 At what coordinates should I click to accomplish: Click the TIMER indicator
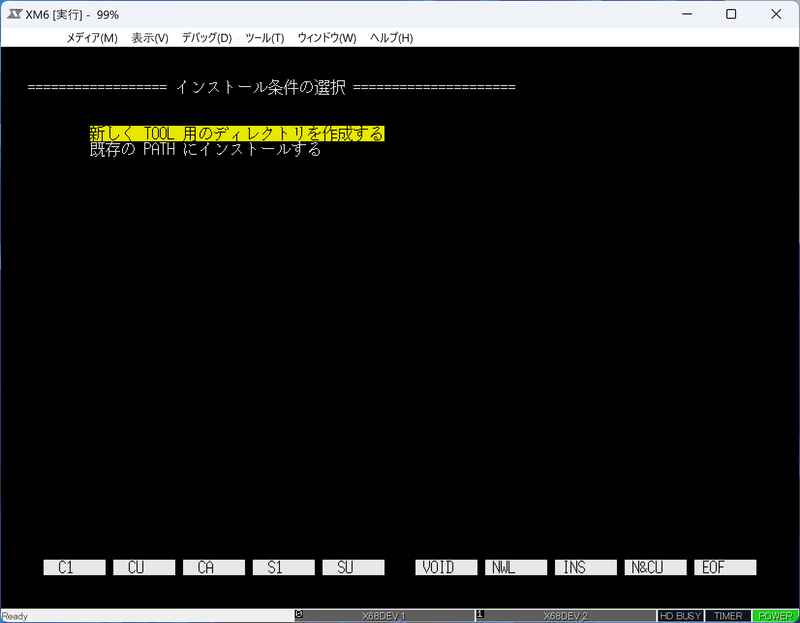pos(728,616)
